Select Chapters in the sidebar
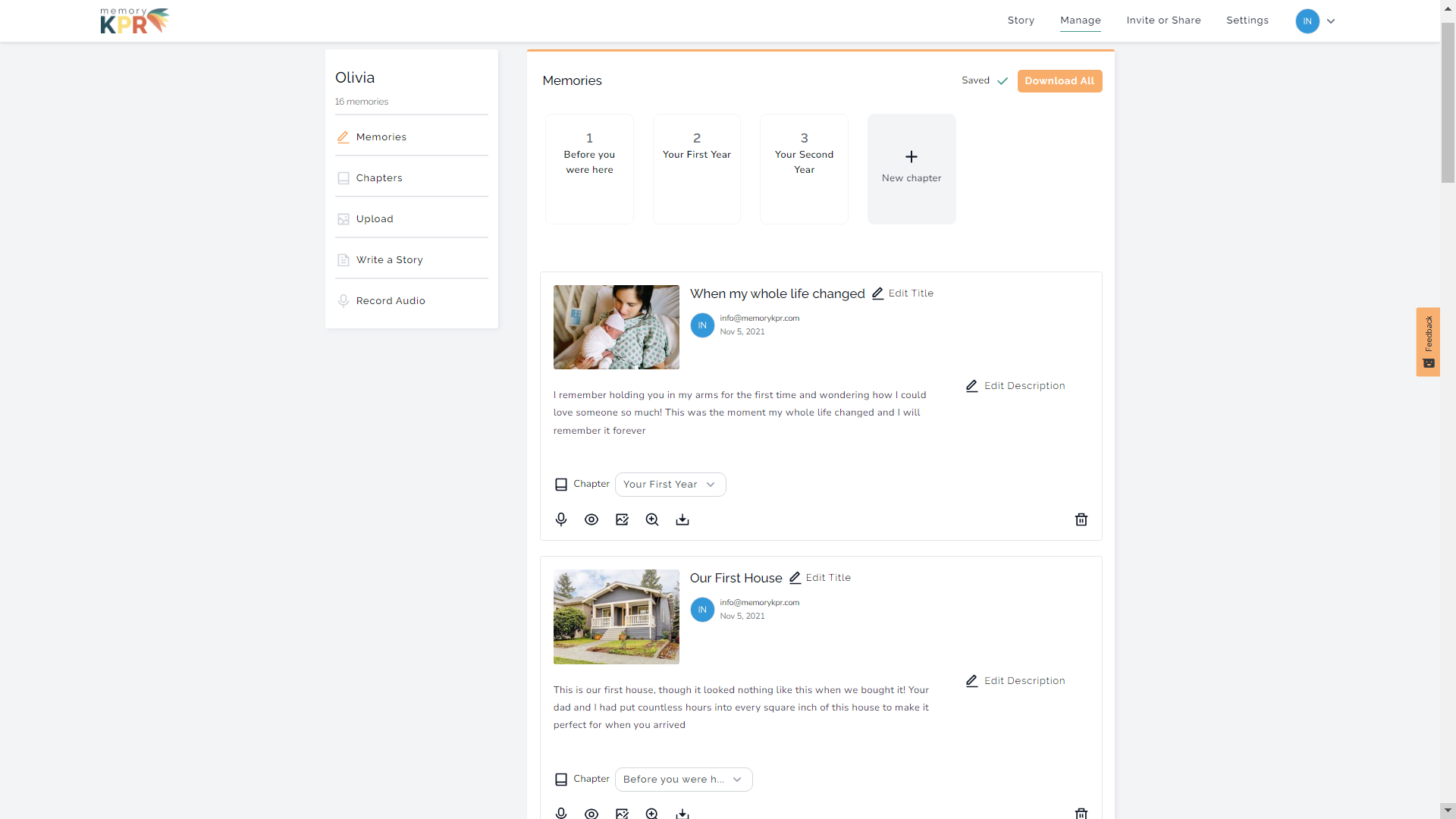 (412, 178)
